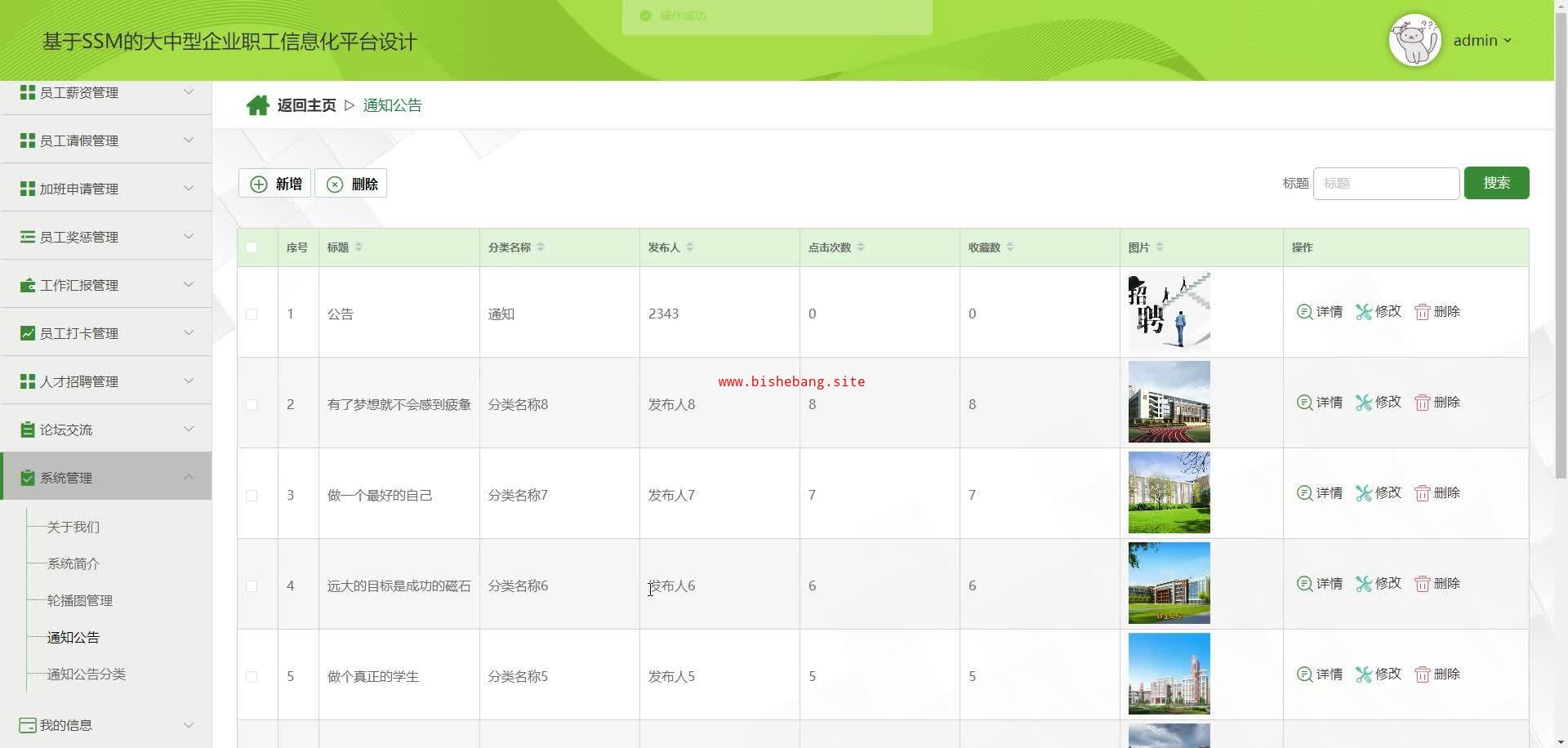The height and width of the screenshot is (748, 1568).
Task: Click edit icon for 远大的目标是成功的磁石
Action: coord(1363,584)
